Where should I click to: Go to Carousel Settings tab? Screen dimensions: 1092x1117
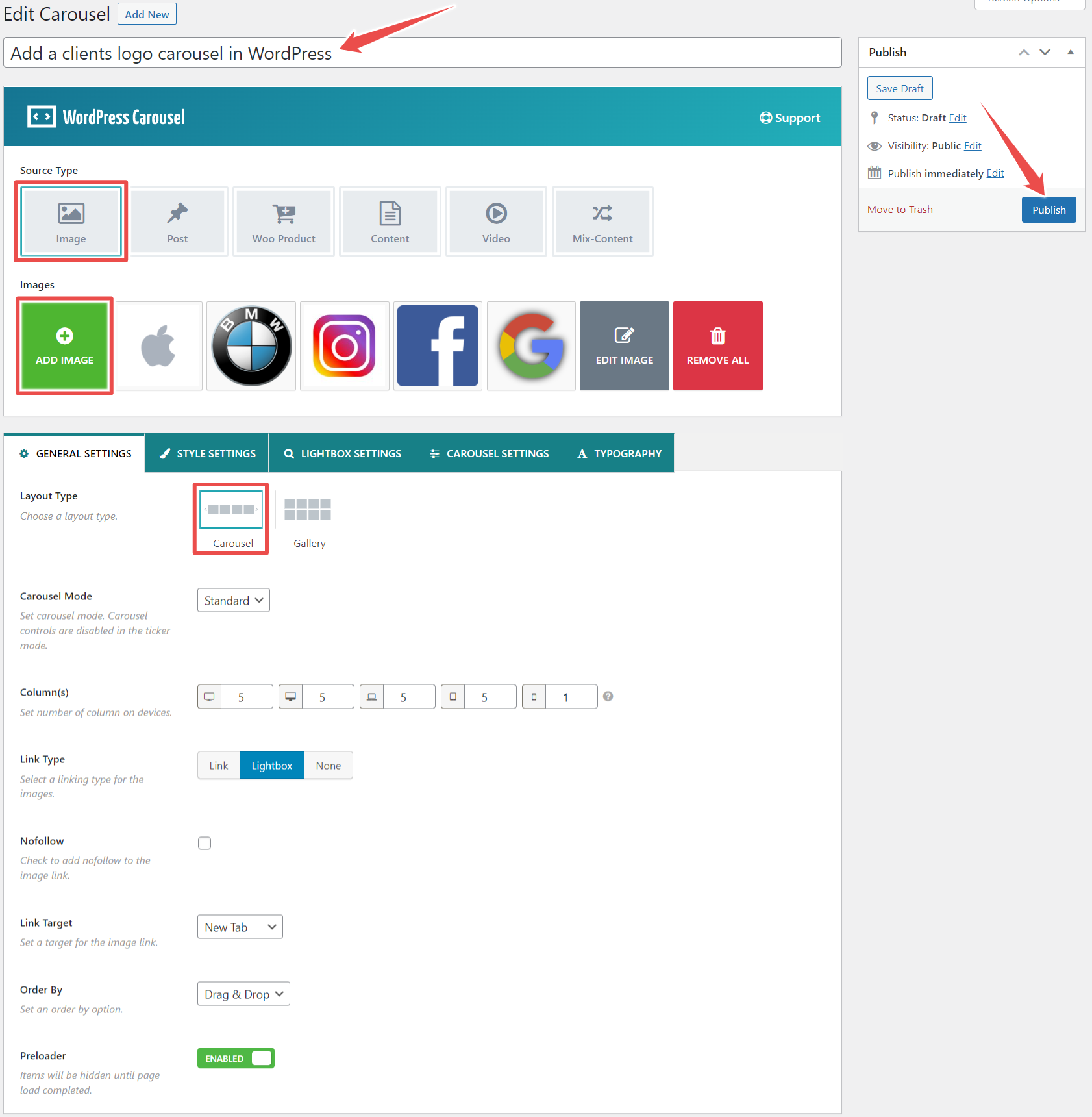pyautogui.click(x=488, y=453)
